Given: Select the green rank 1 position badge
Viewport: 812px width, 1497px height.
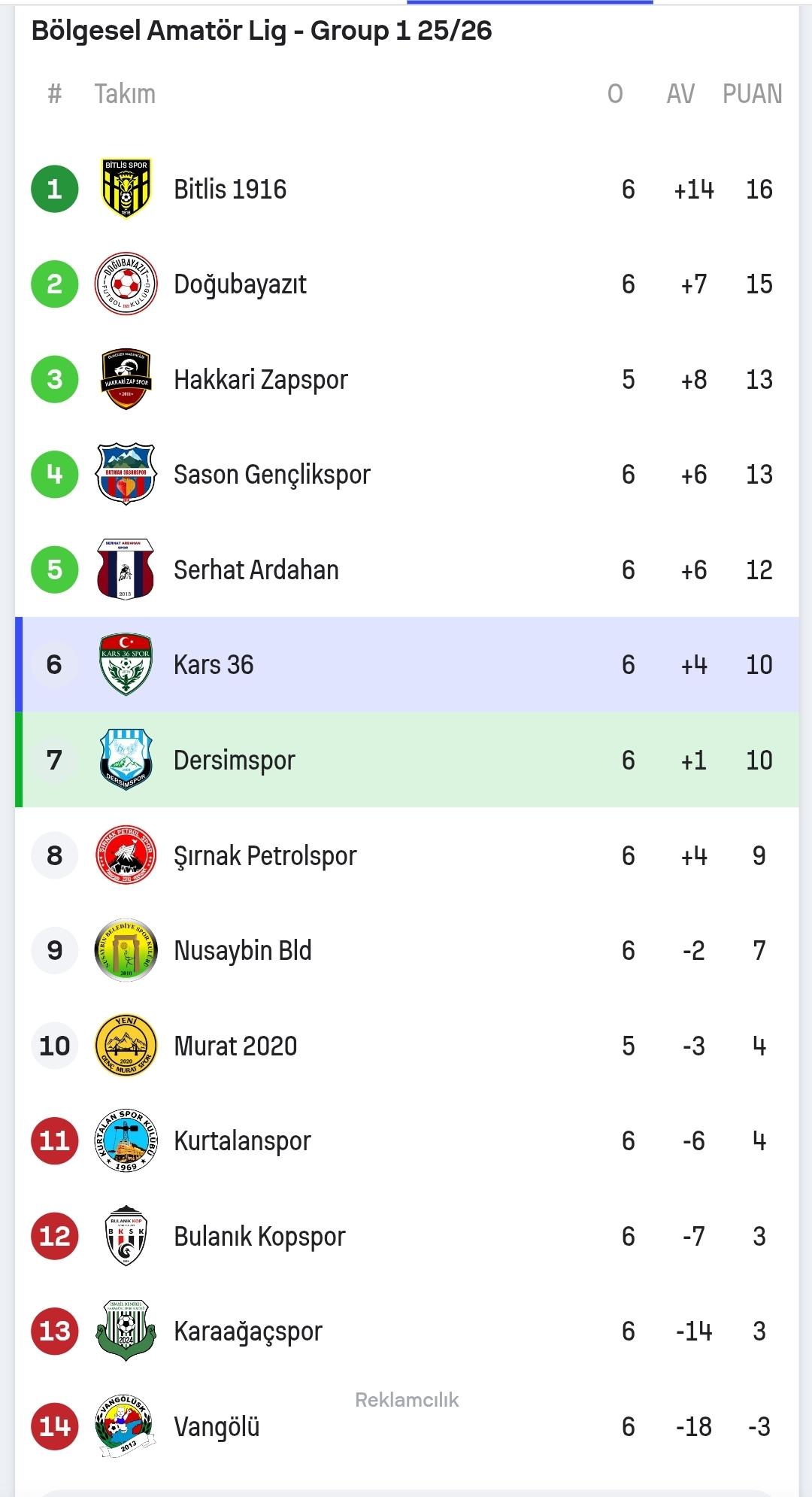Looking at the screenshot, I should [x=55, y=189].
